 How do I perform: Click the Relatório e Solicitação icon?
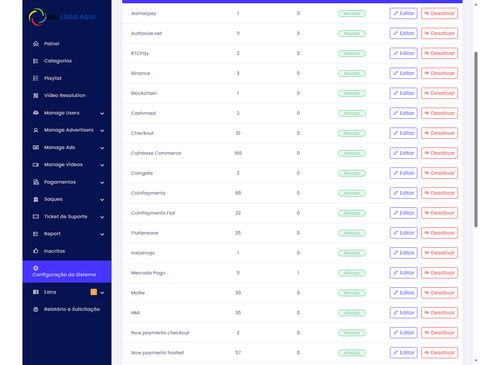(36, 309)
